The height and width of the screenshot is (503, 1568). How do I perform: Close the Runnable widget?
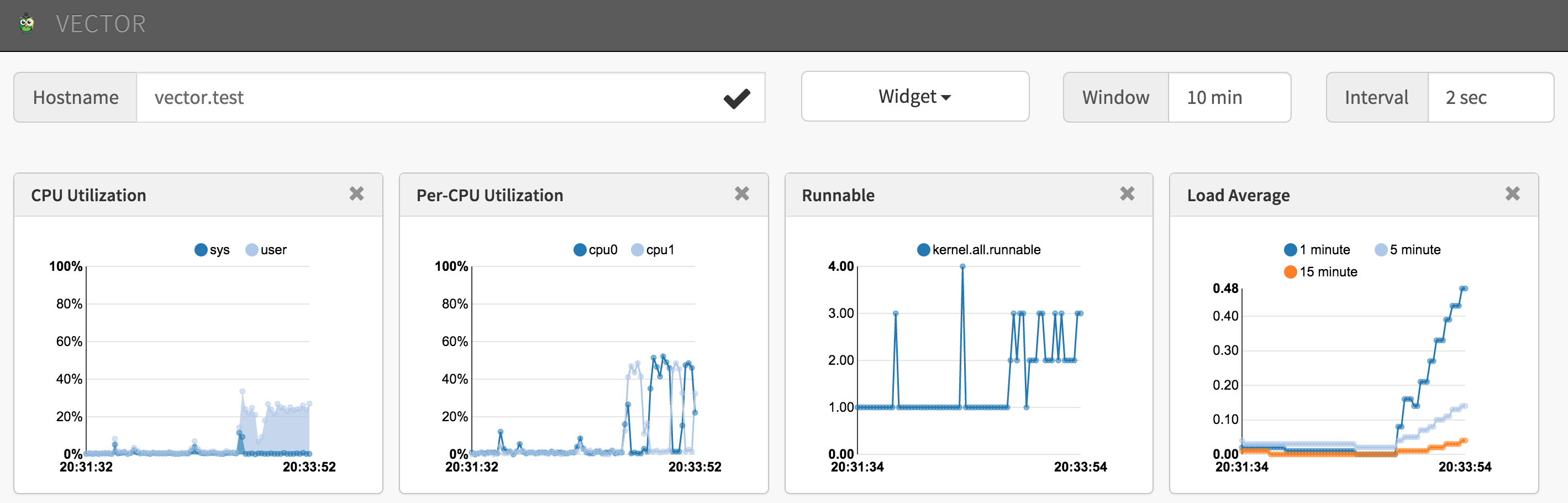pyautogui.click(x=1127, y=193)
